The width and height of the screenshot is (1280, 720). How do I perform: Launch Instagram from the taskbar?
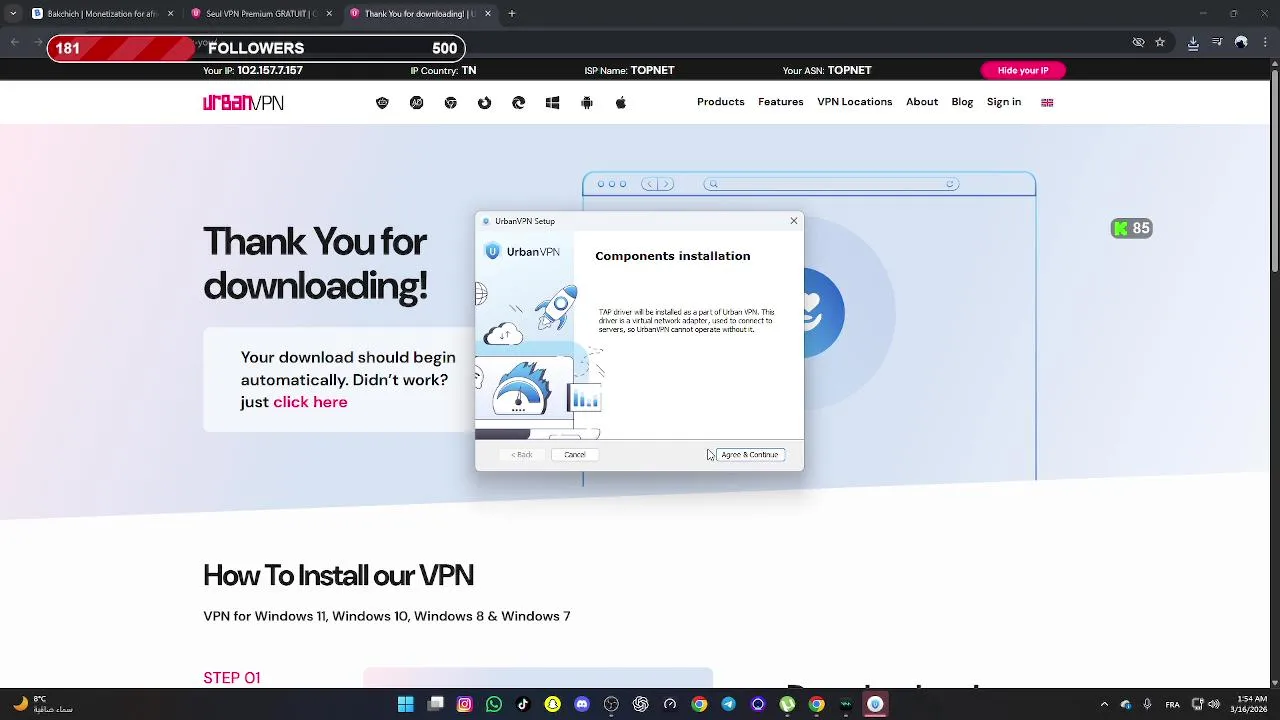pyautogui.click(x=465, y=705)
